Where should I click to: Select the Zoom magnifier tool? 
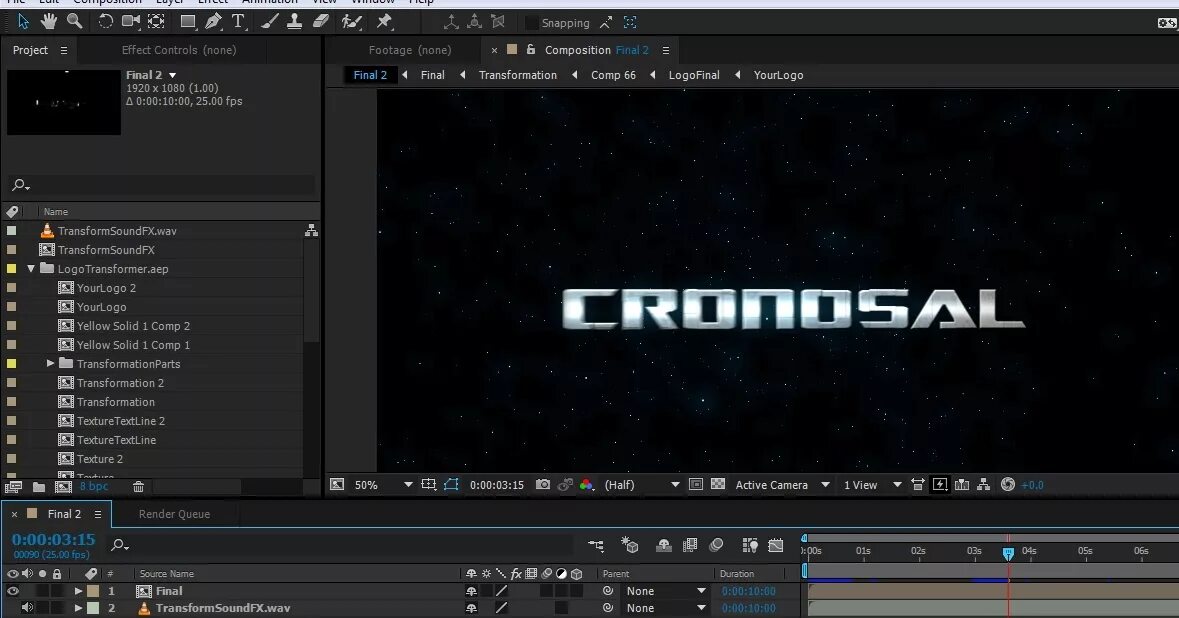(x=74, y=22)
